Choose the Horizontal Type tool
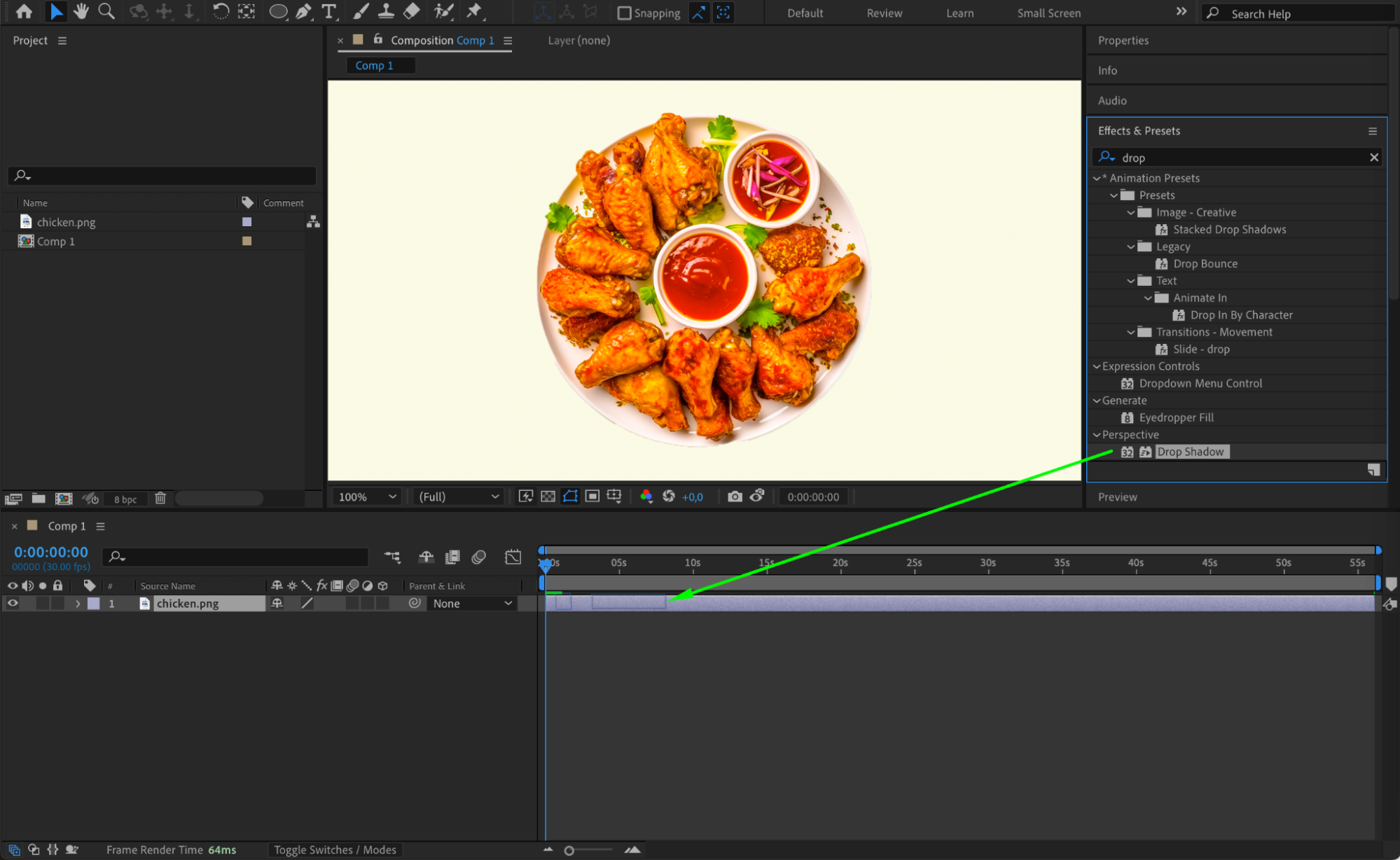The width and height of the screenshot is (1400, 860). coord(328,11)
